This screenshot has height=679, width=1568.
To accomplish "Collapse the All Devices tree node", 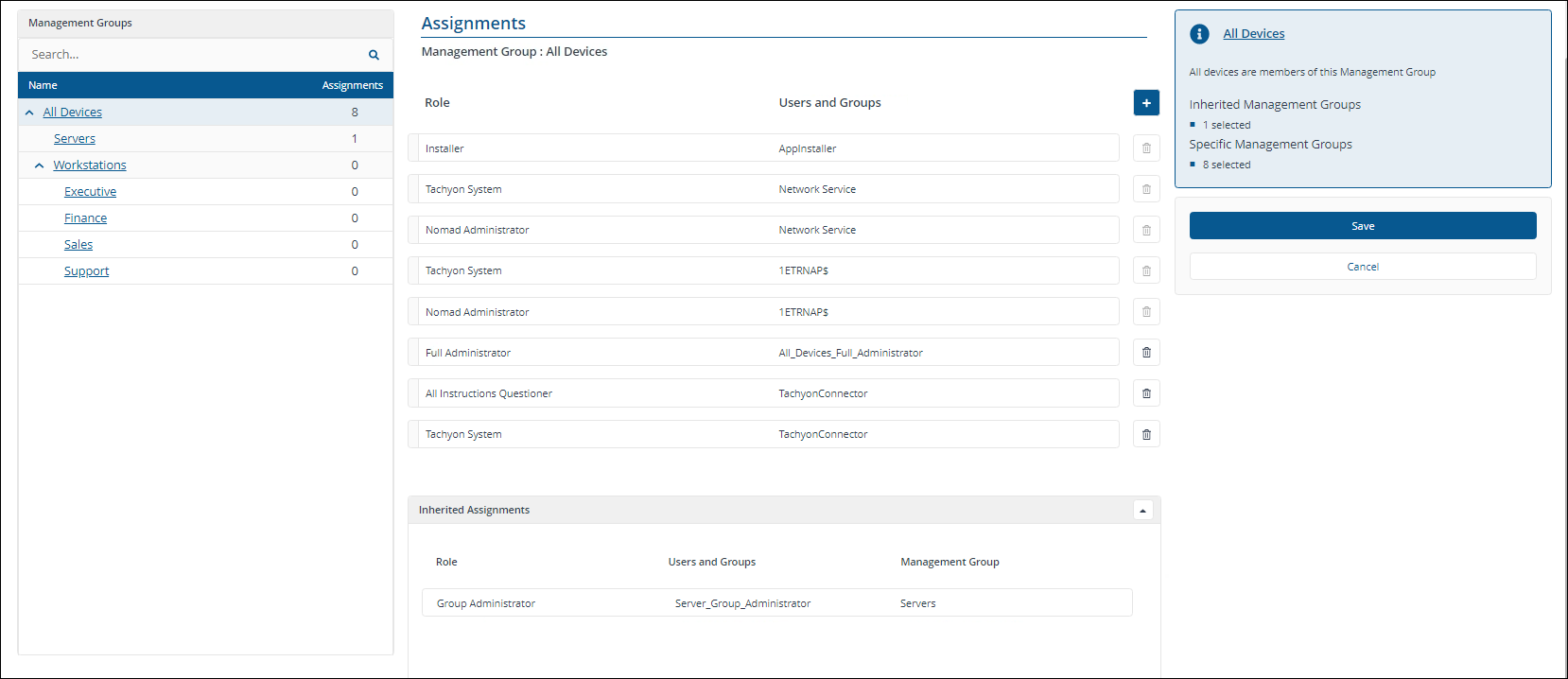I will click(29, 113).
